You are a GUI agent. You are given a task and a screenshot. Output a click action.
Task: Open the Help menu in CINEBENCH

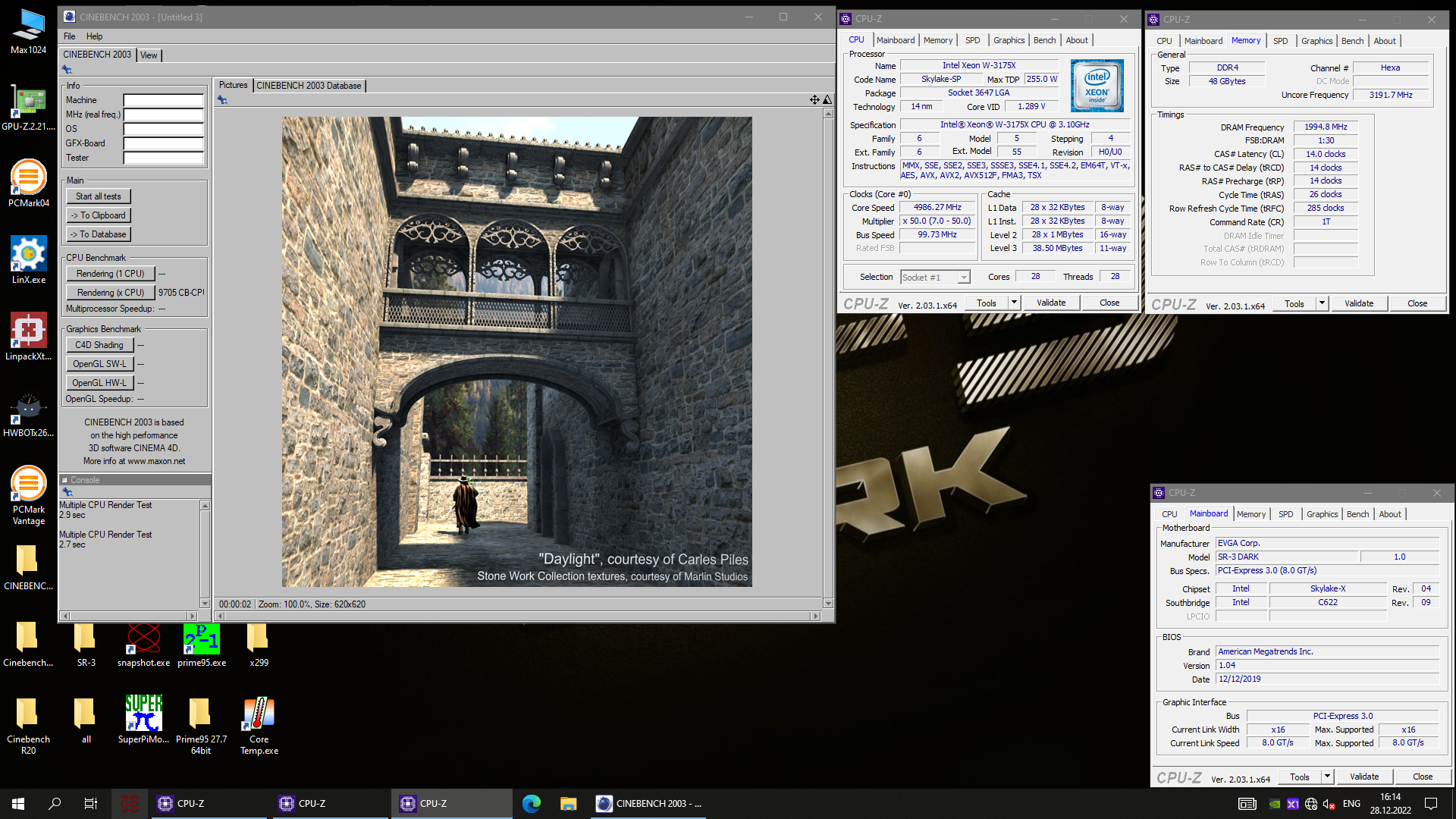click(x=94, y=36)
